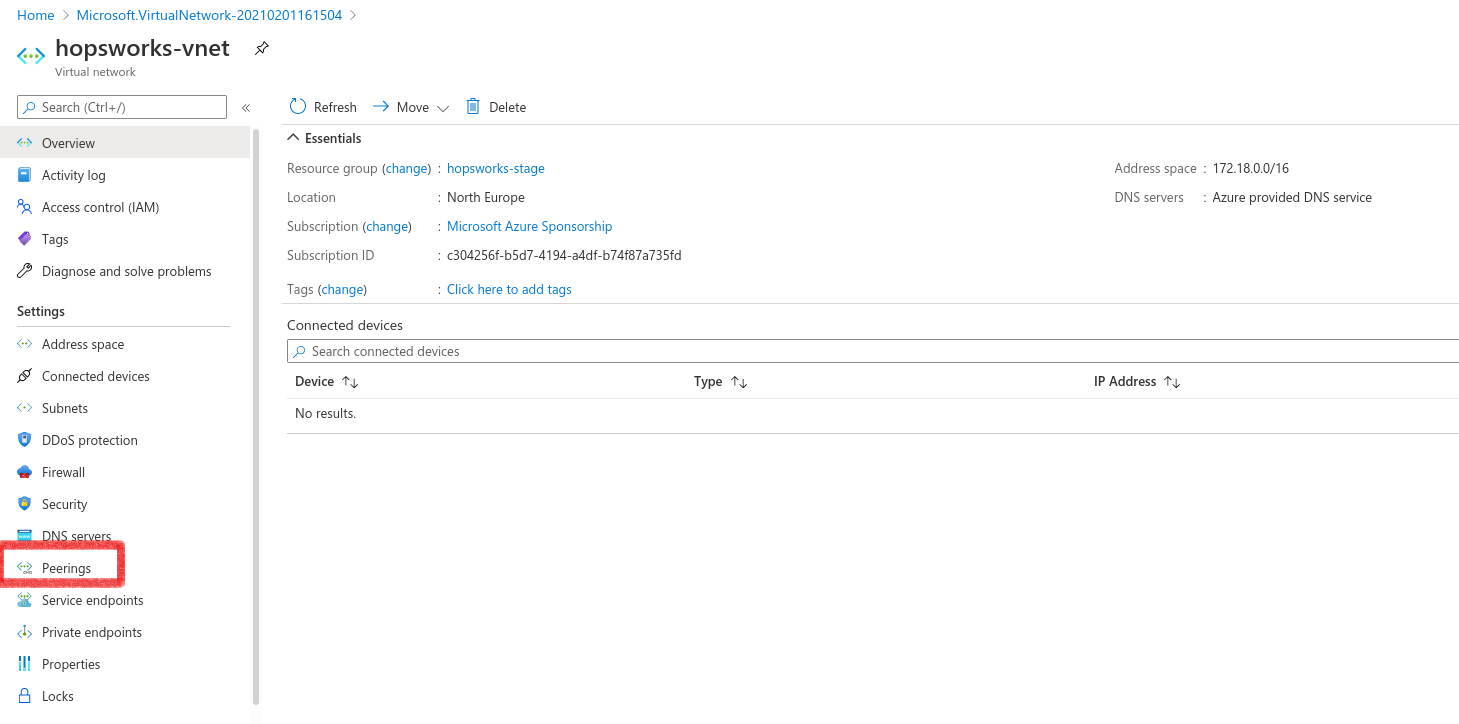
Task: Change the Subscription
Action: [388, 227]
